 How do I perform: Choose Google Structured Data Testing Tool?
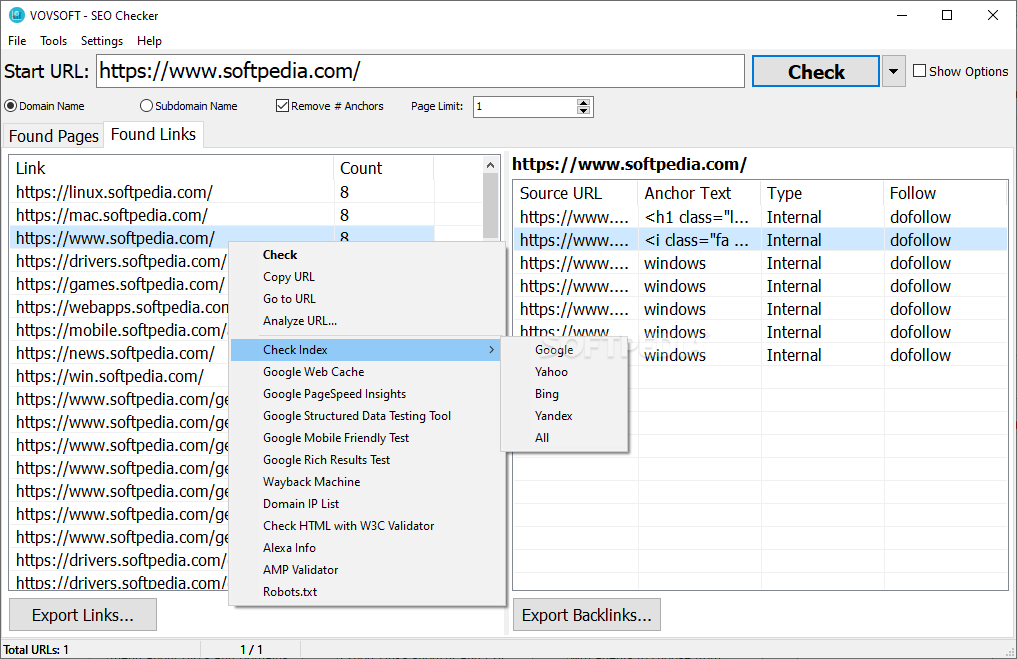point(367,416)
